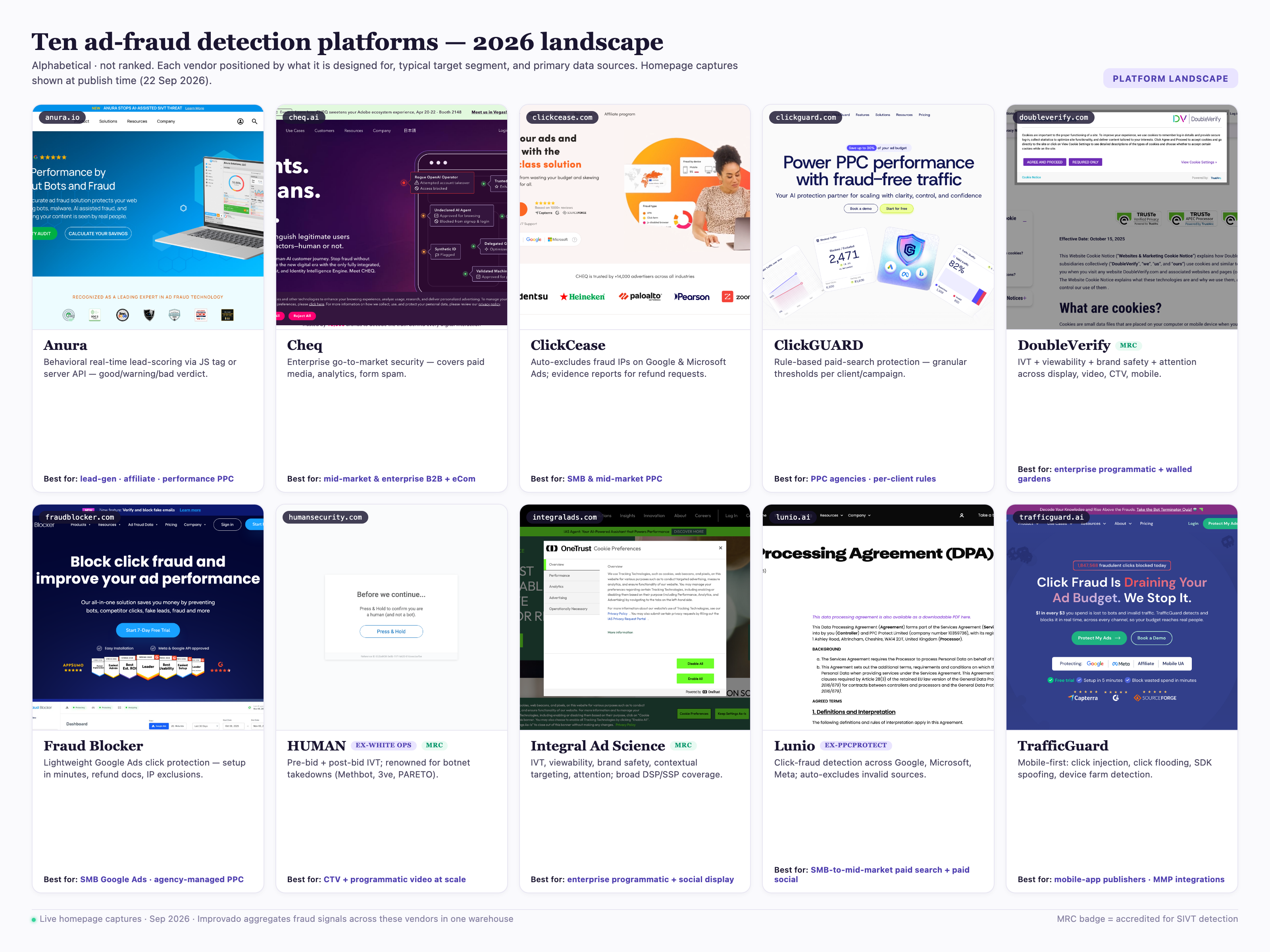Expand TrafficGuard's About dropdown
Screen dimensions: 1270x952
[1123, 523]
